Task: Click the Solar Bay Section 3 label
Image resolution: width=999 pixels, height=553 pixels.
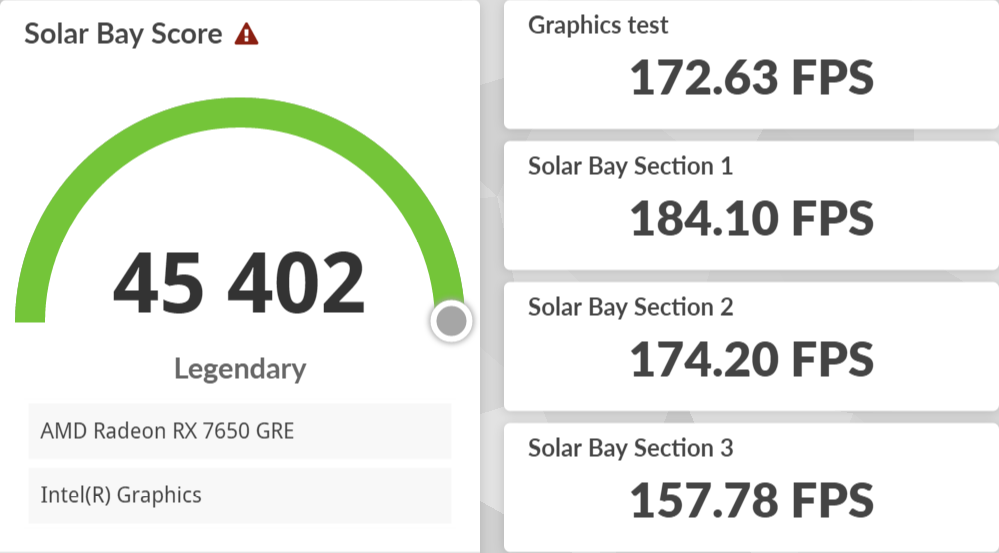Action: (631, 448)
